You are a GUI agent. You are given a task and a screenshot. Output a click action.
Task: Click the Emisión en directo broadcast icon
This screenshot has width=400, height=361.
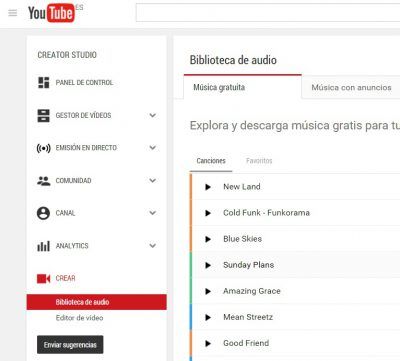click(x=44, y=148)
